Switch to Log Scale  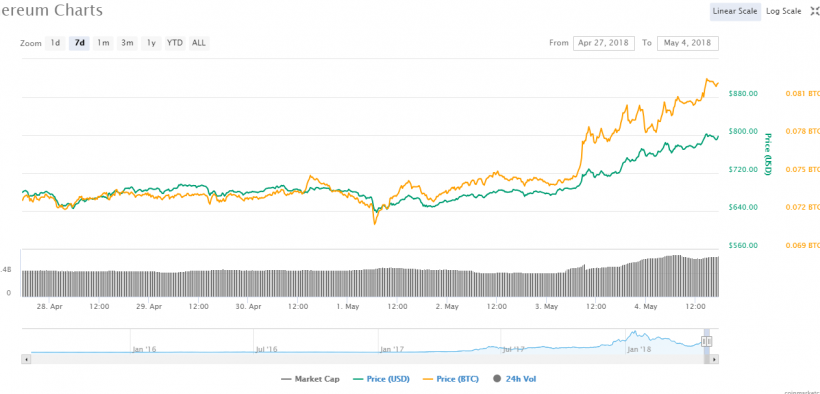[783, 12]
